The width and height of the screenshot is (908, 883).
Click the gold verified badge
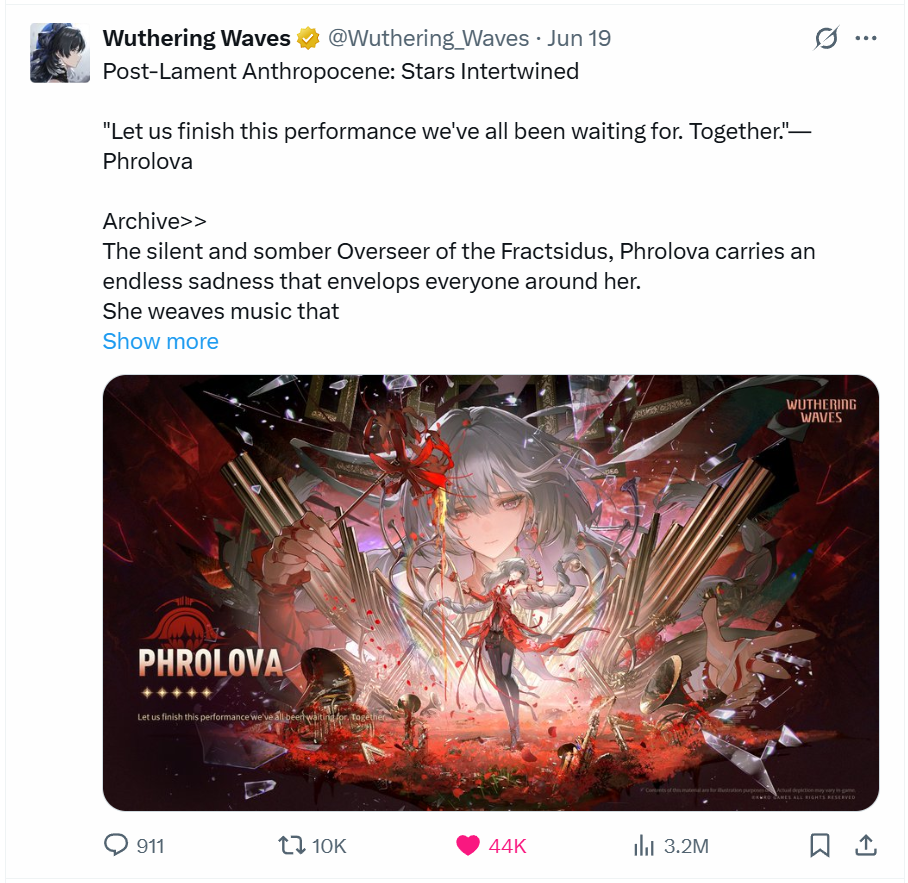coord(309,38)
